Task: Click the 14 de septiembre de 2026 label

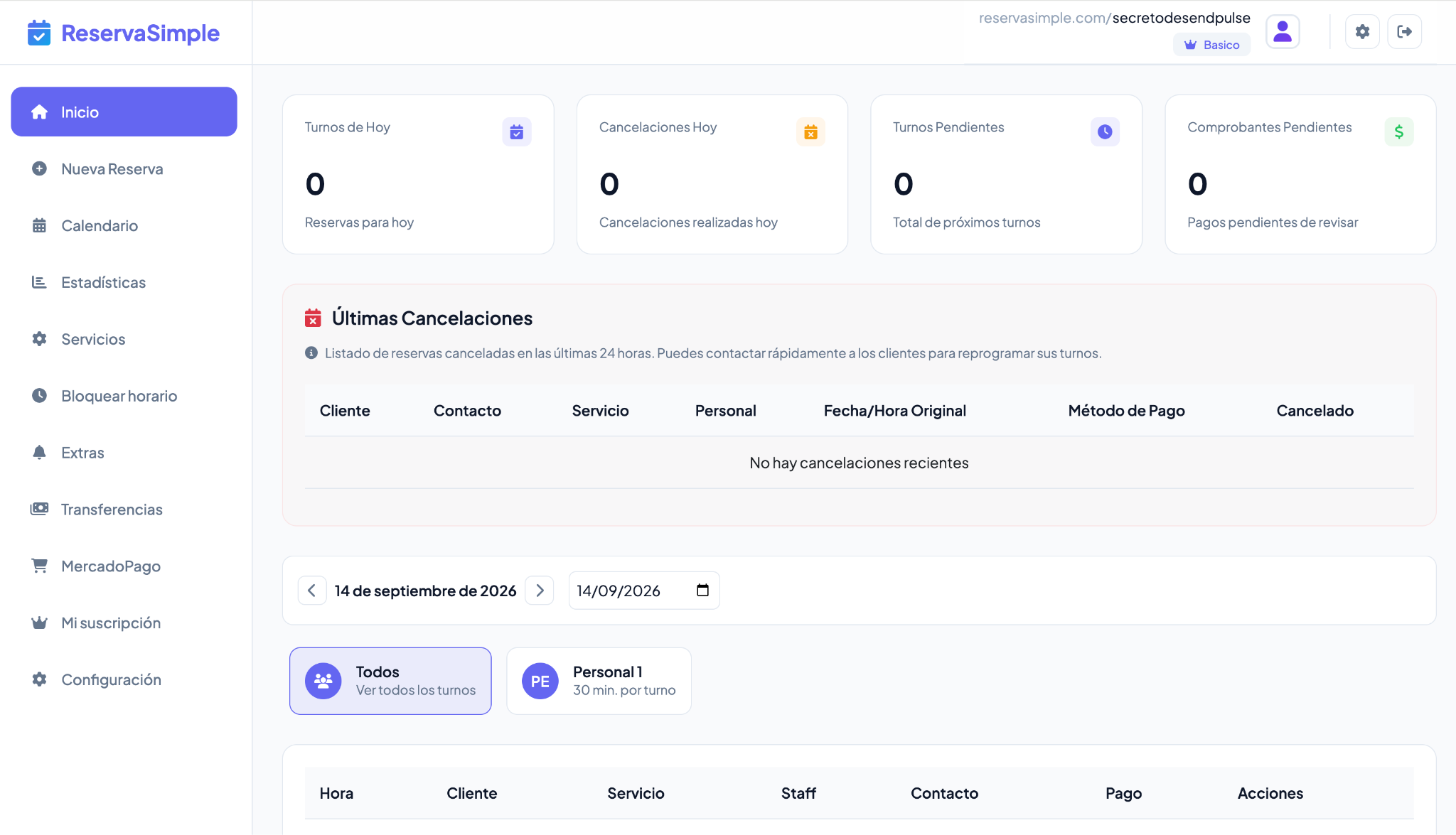Action: click(425, 591)
